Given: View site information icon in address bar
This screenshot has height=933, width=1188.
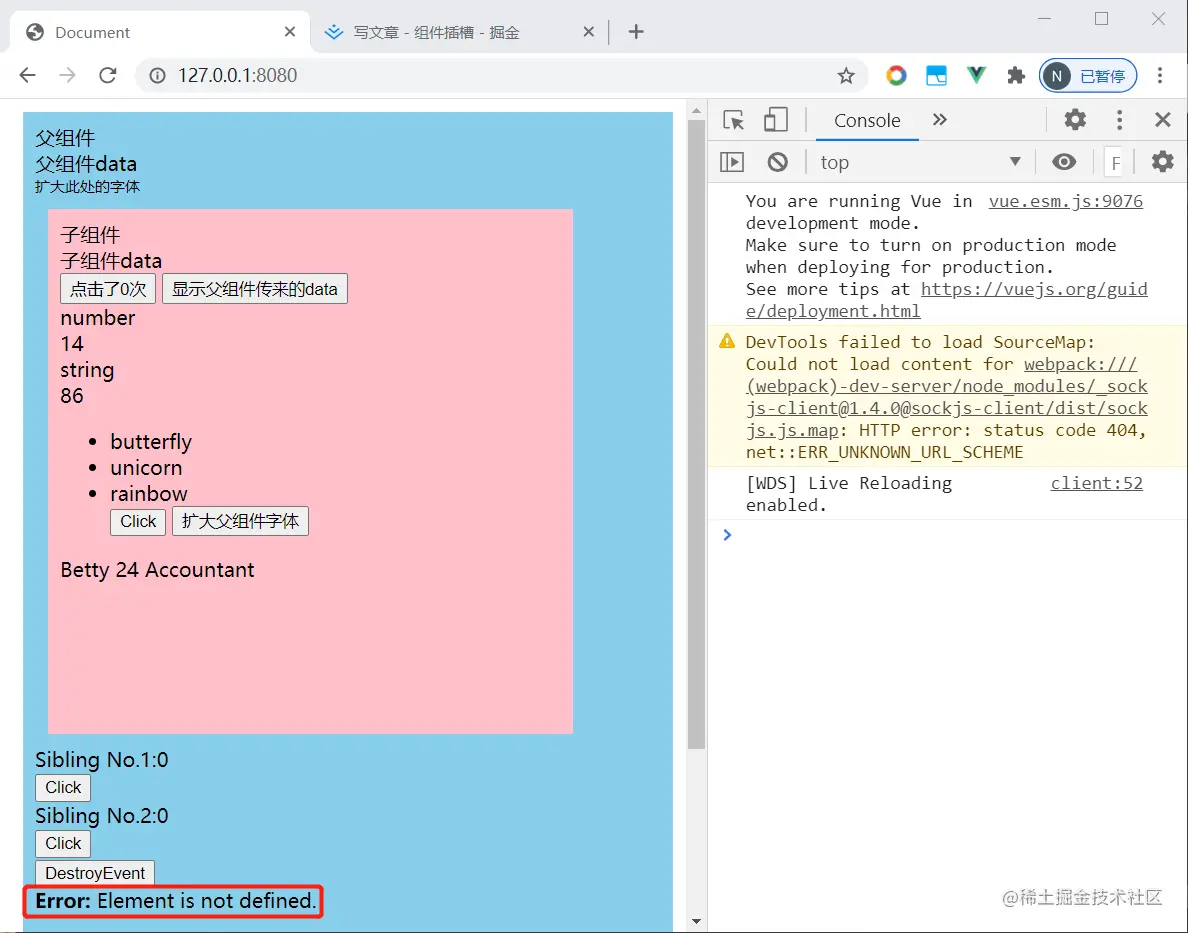Looking at the screenshot, I should [157, 75].
